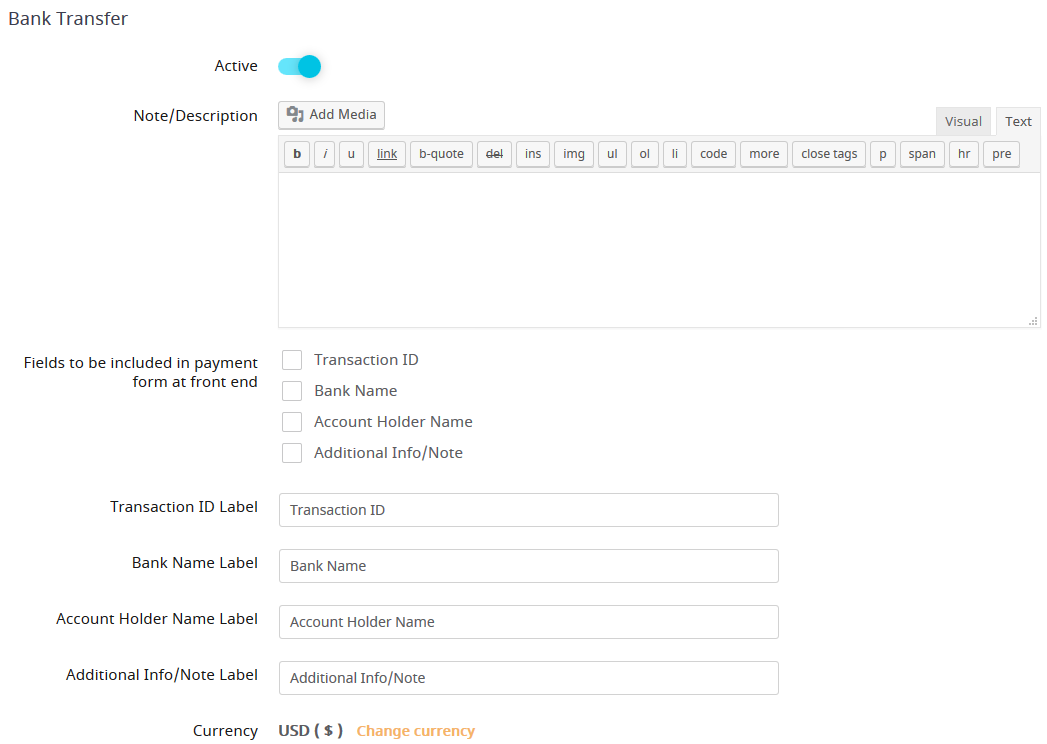Click the 'USD ( $ )' currency value

(x=310, y=731)
